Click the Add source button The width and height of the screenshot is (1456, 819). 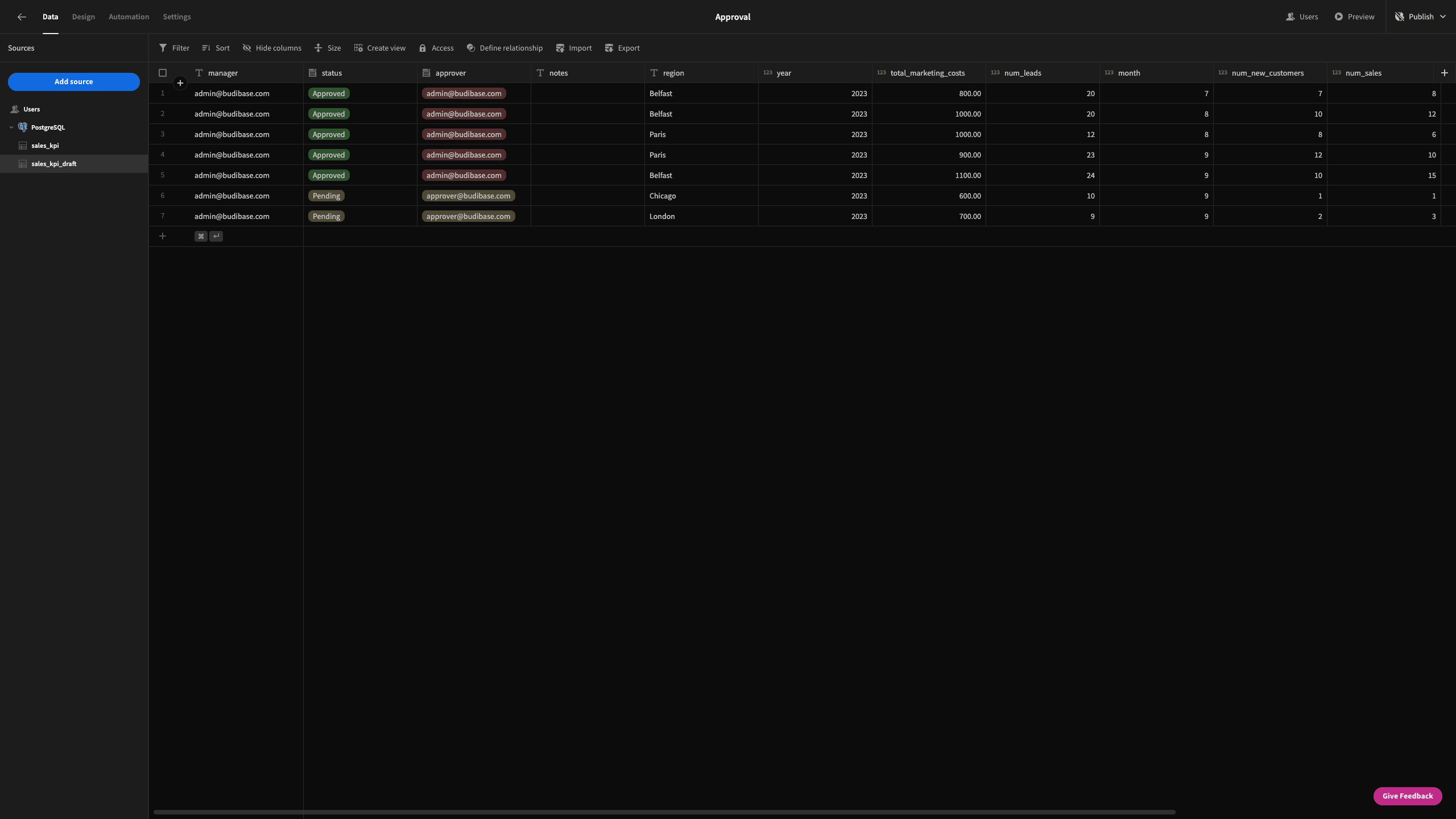[74, 81]
